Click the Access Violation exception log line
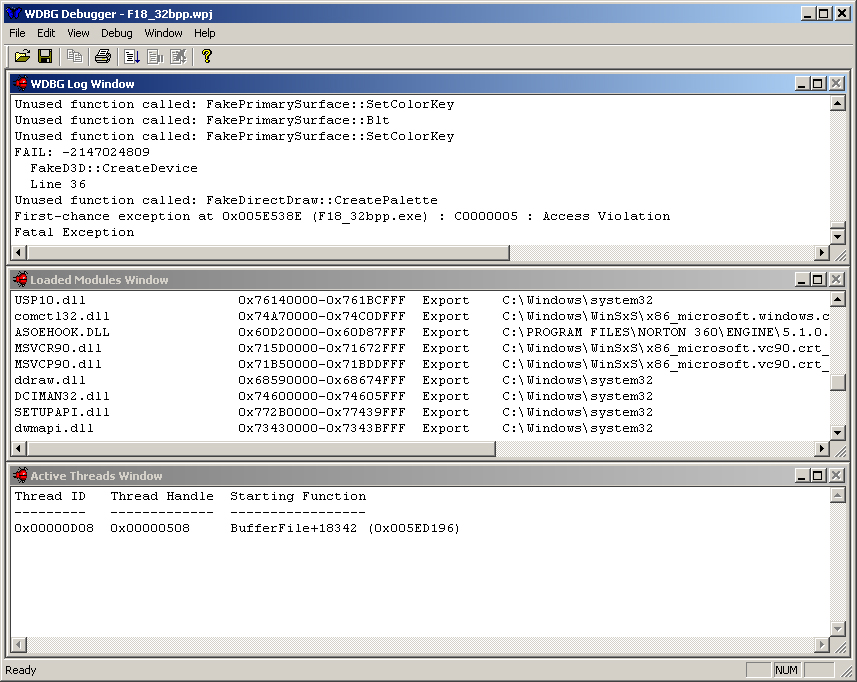Image resolution: width=857 pixels, height=682 pixels. pyautogui.click(x=342, y=216)
